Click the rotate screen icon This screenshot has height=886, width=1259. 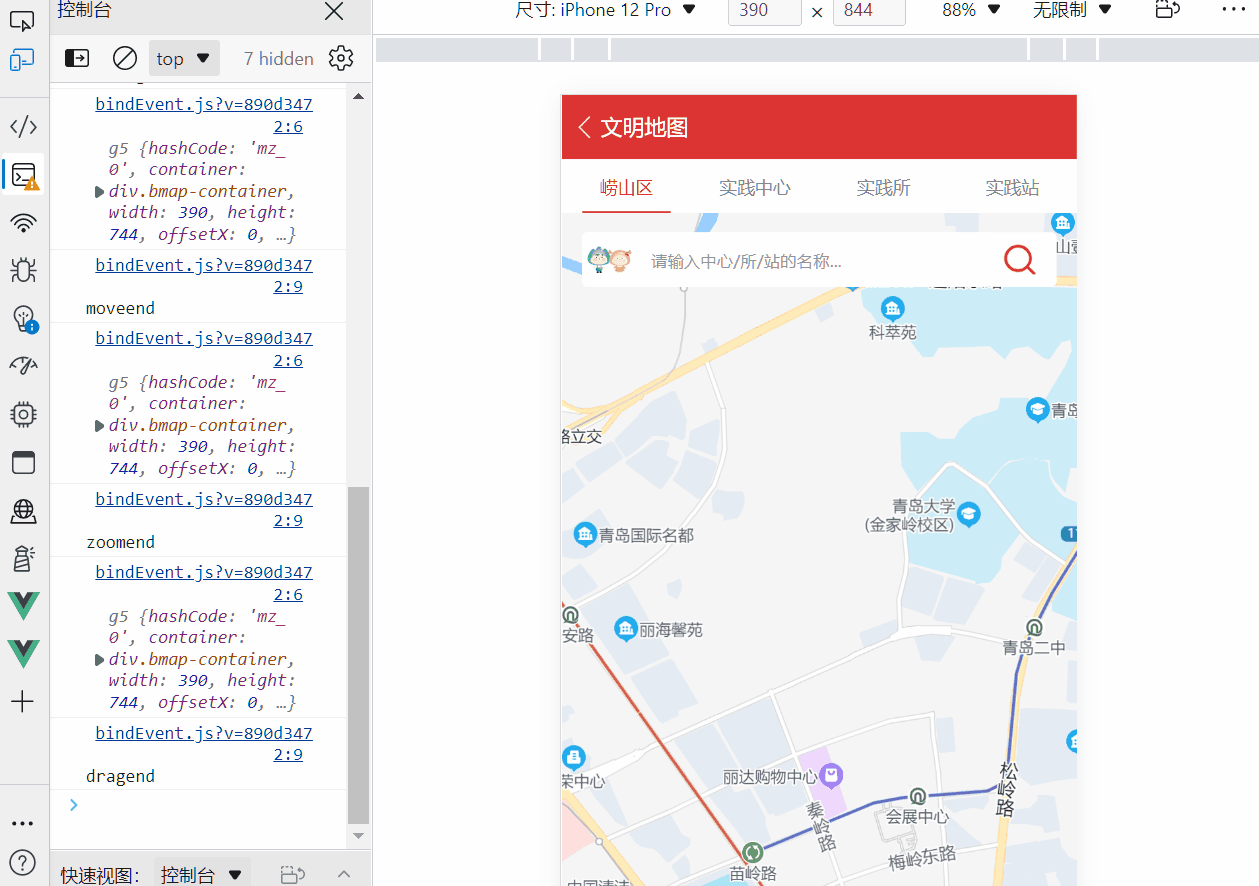1167,10
